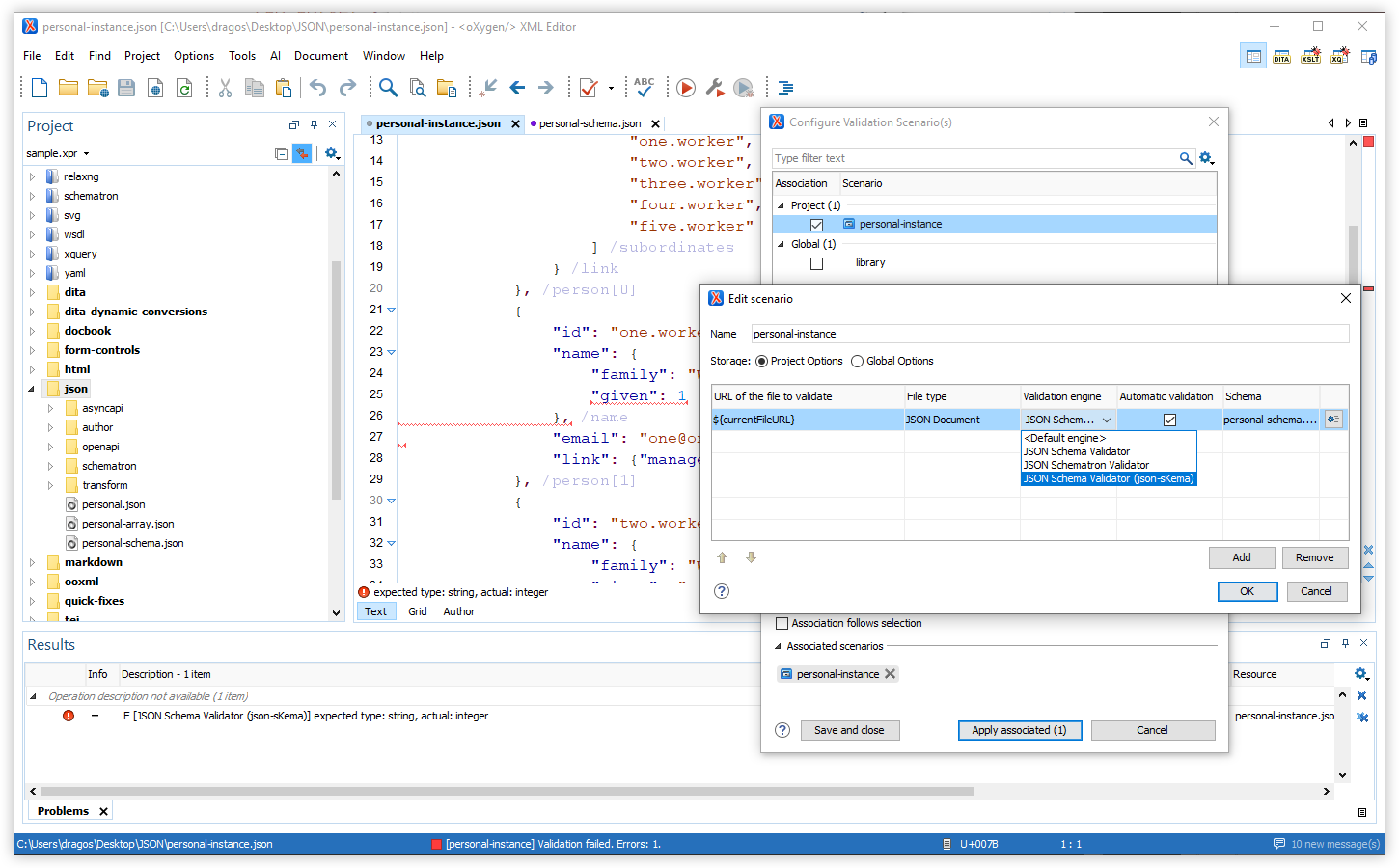Open the Tools menu

pyautogui.click(x=242, y=56)
